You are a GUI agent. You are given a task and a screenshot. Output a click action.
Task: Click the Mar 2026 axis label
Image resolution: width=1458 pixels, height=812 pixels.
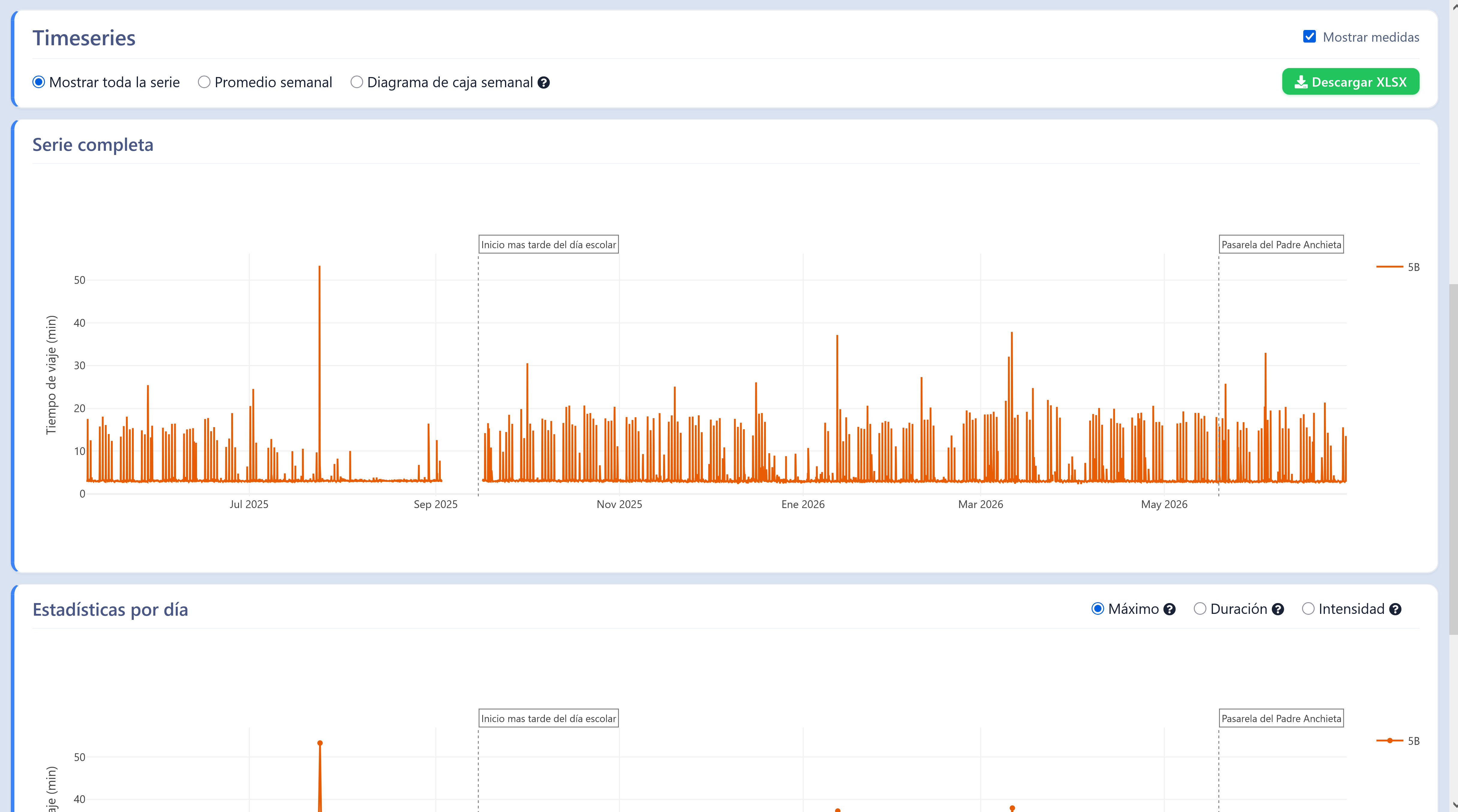click(x=980, y=504)
